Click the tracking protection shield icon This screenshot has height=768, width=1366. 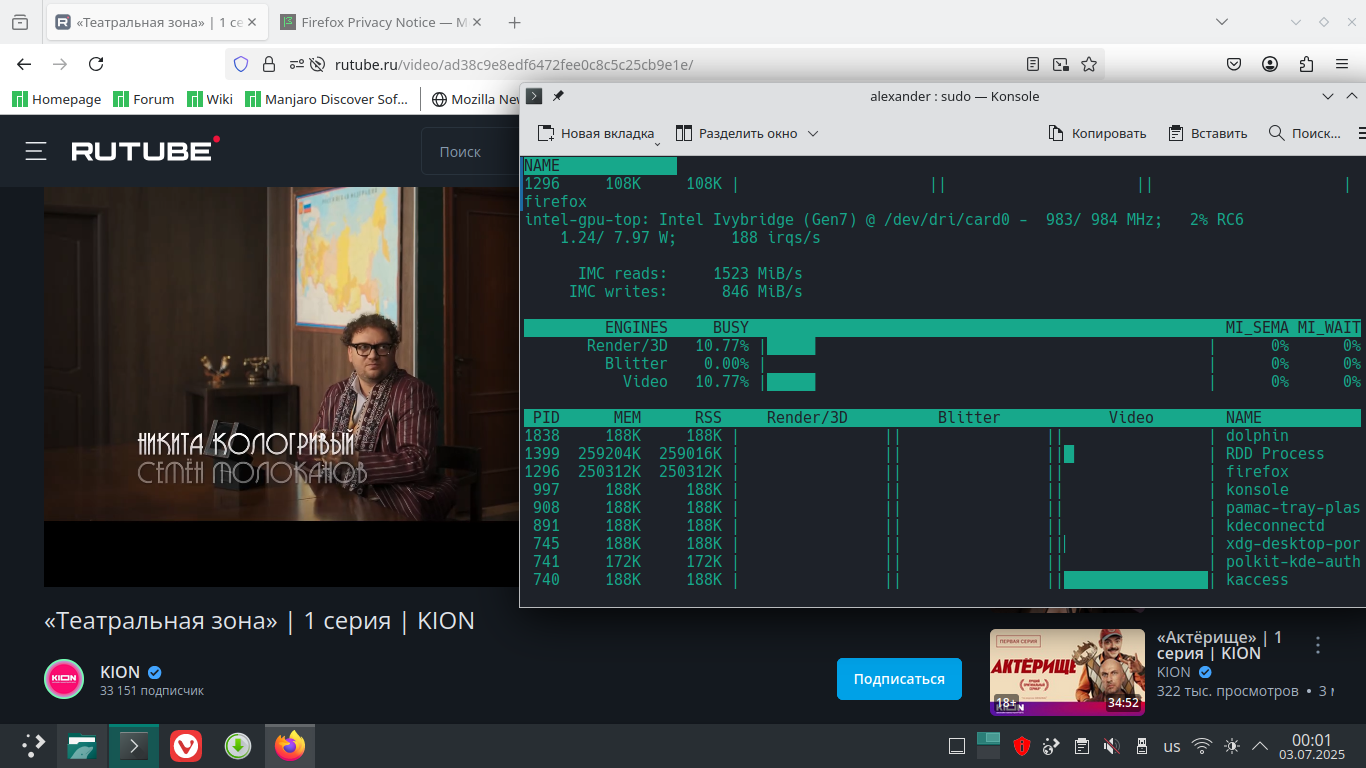(240, 64)
